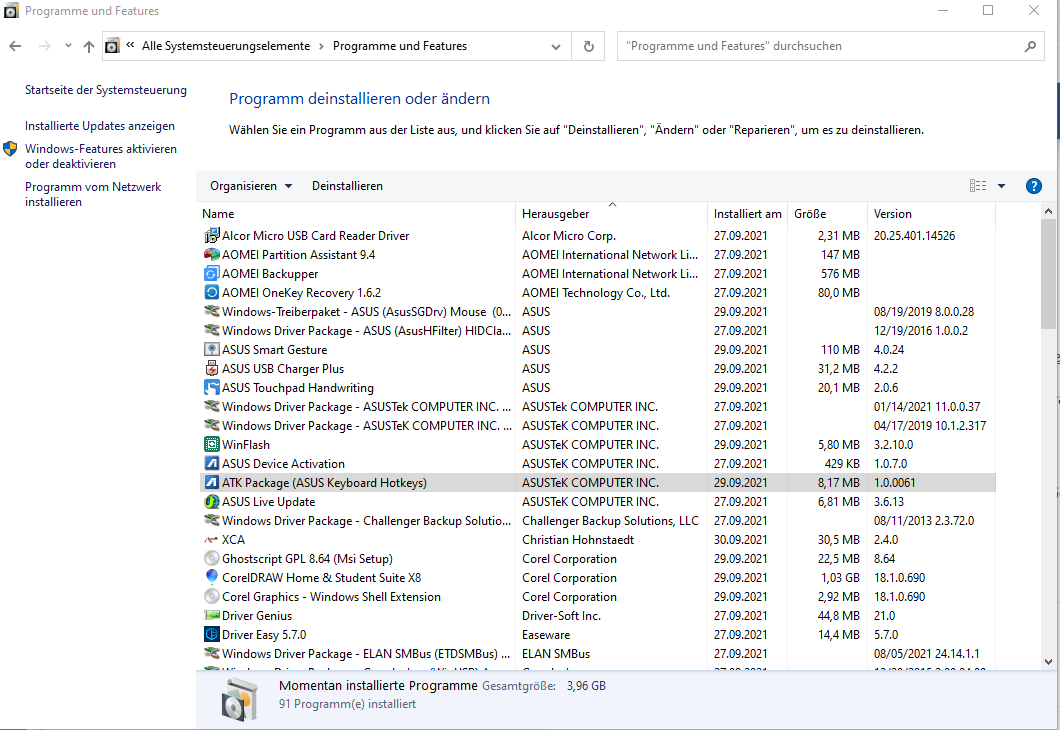
Task: Click the Alcor Micro USB Card Reader icon
Action: coord(212,235)
